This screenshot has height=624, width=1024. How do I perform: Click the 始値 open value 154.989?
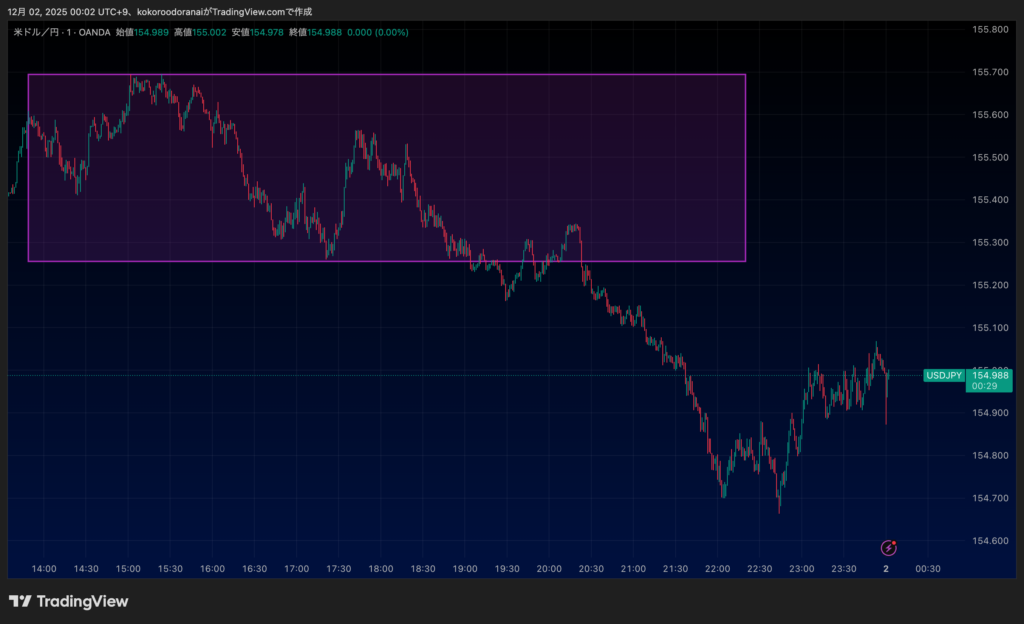click(x=152, y=32)
